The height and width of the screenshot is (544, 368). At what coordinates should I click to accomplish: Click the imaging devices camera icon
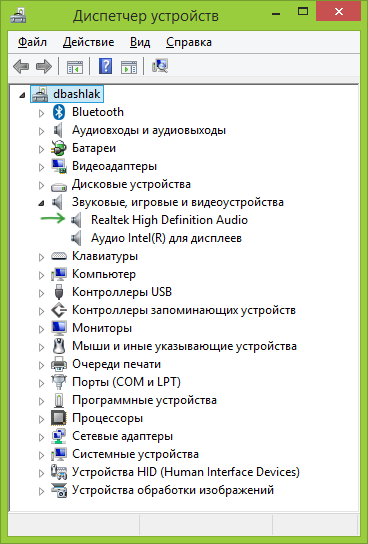coord(59,490)
